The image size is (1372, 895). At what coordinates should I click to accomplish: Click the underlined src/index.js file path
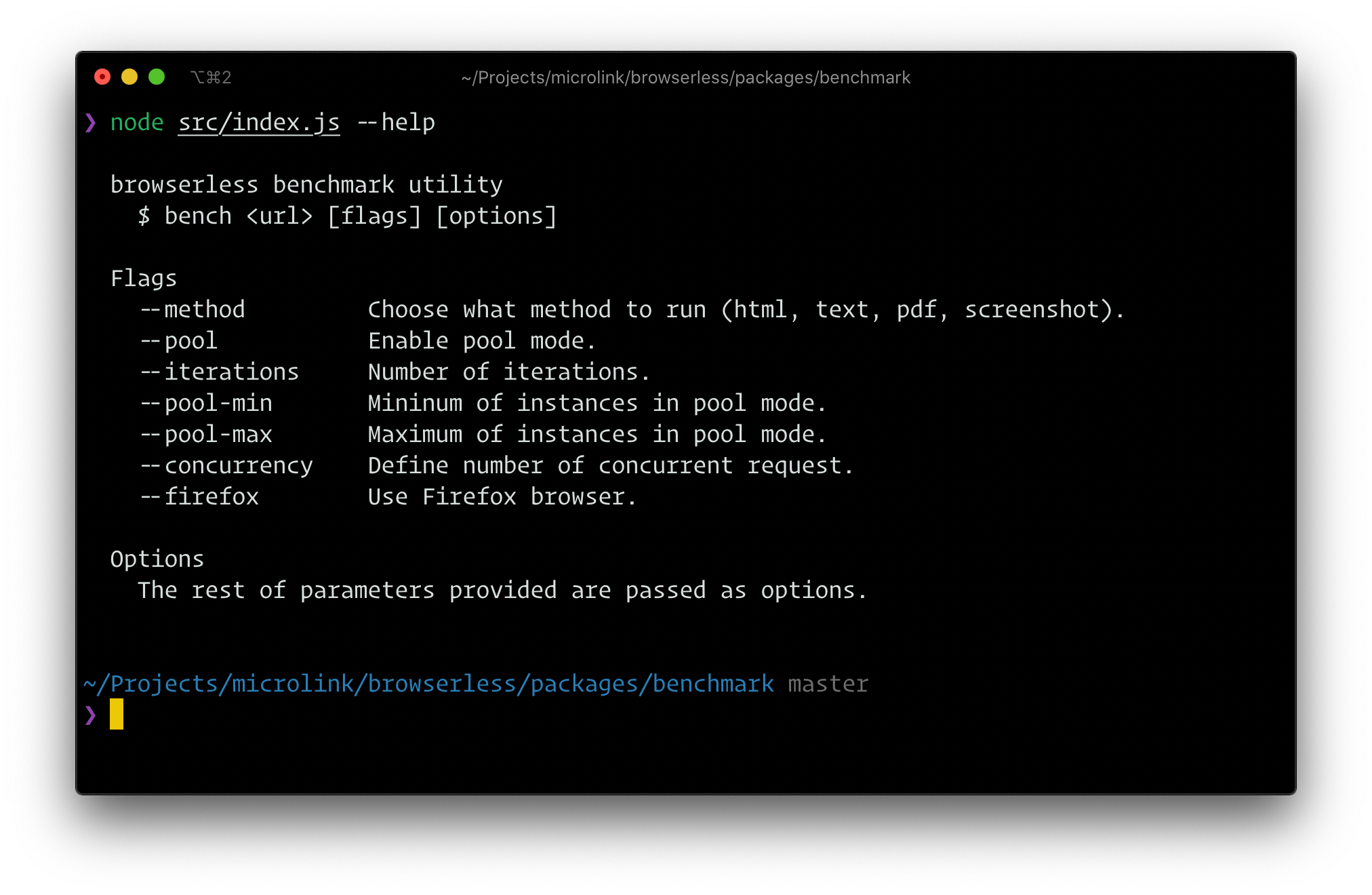259,123
